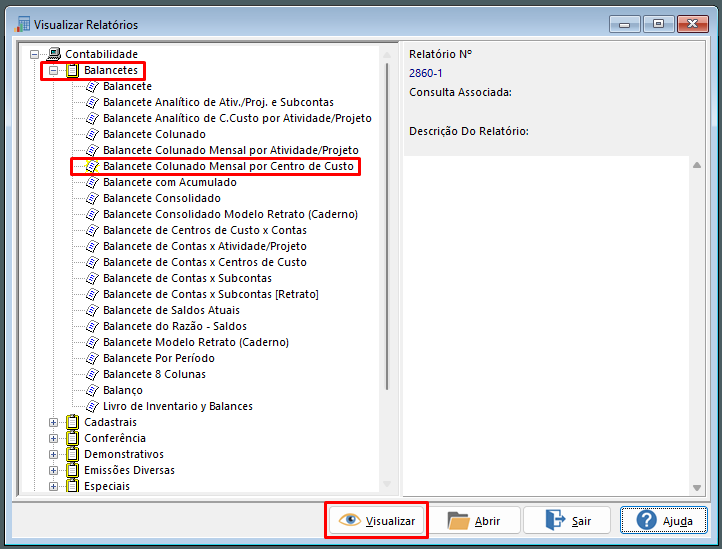The image size is (722, 549).
Task: Click the Abrir button
Action: [x=474, y=520]
